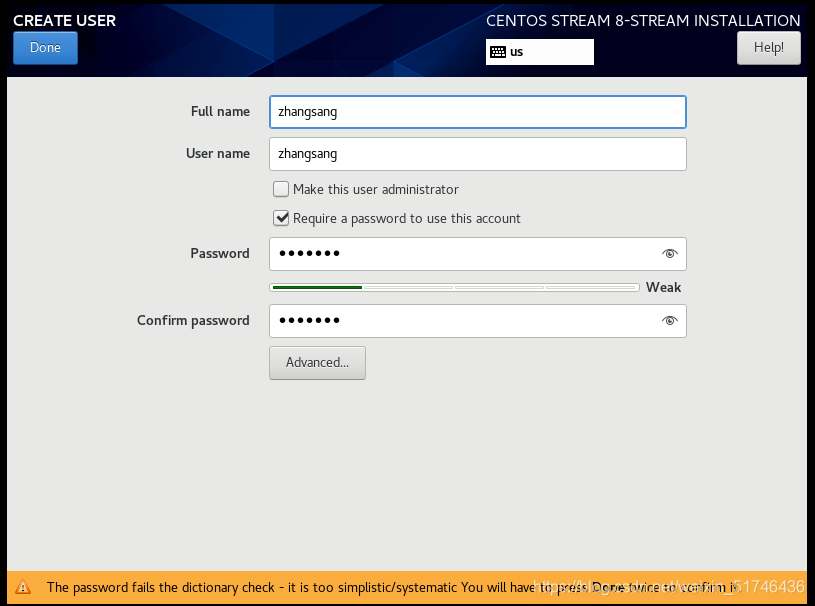Click the us keyboard layout indicator
This screenshot has width=815, height=606.
540,52
